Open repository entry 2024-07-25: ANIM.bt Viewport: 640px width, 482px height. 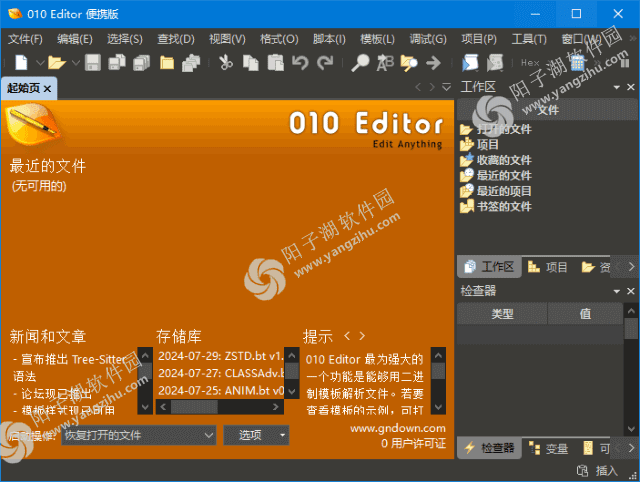pos(220,391)
